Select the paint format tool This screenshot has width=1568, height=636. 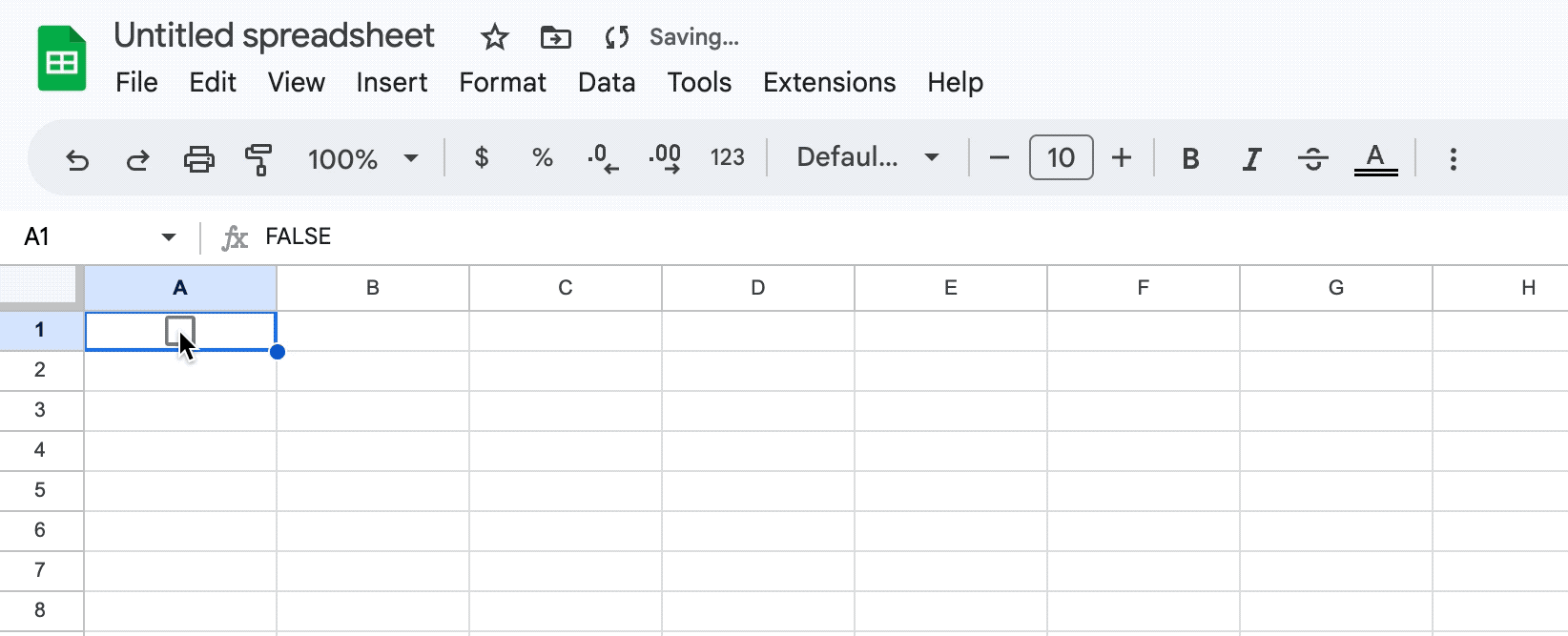pyautogui.click(x=258, y=158)
